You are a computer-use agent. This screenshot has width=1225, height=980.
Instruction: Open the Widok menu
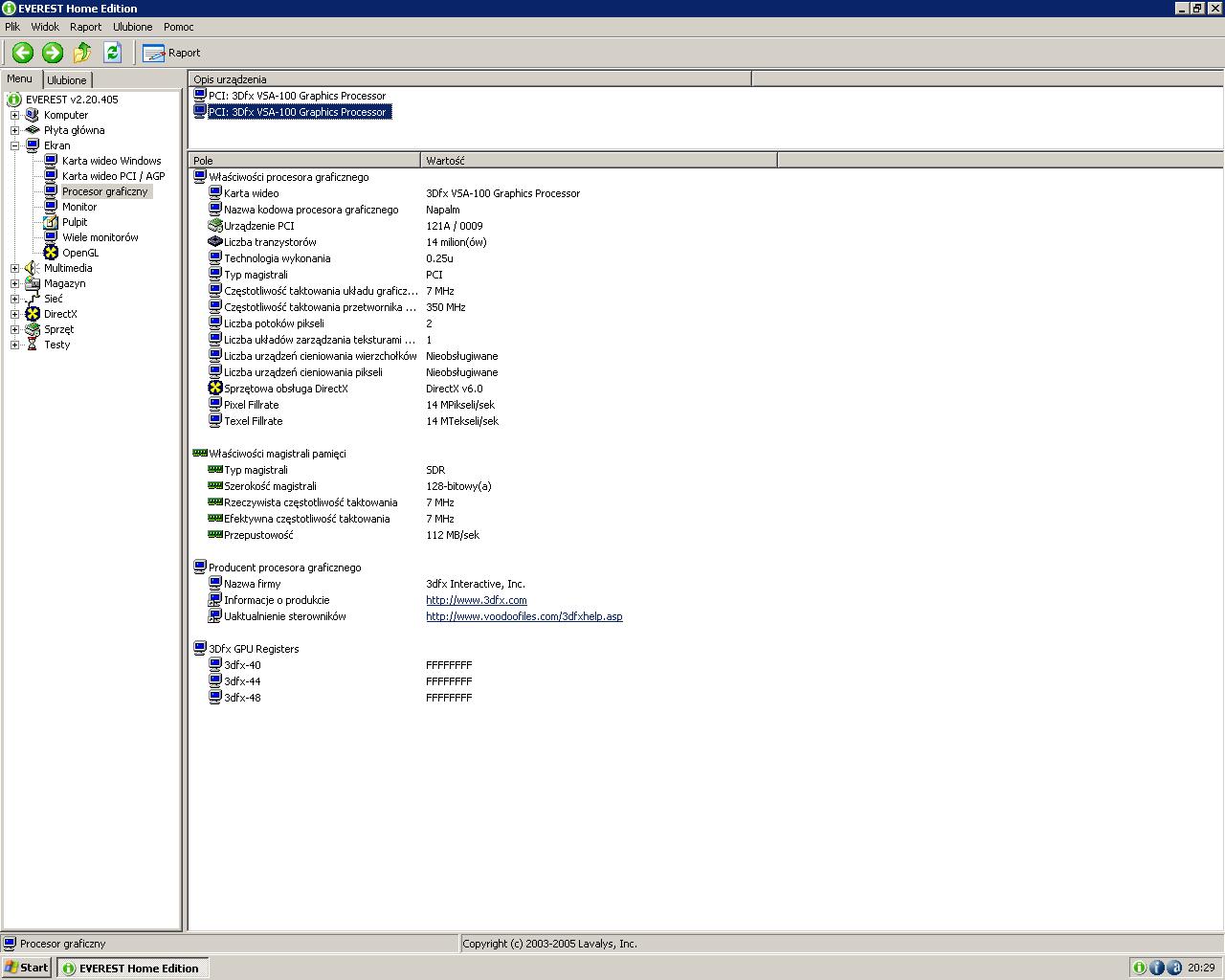tap(45, 27)
